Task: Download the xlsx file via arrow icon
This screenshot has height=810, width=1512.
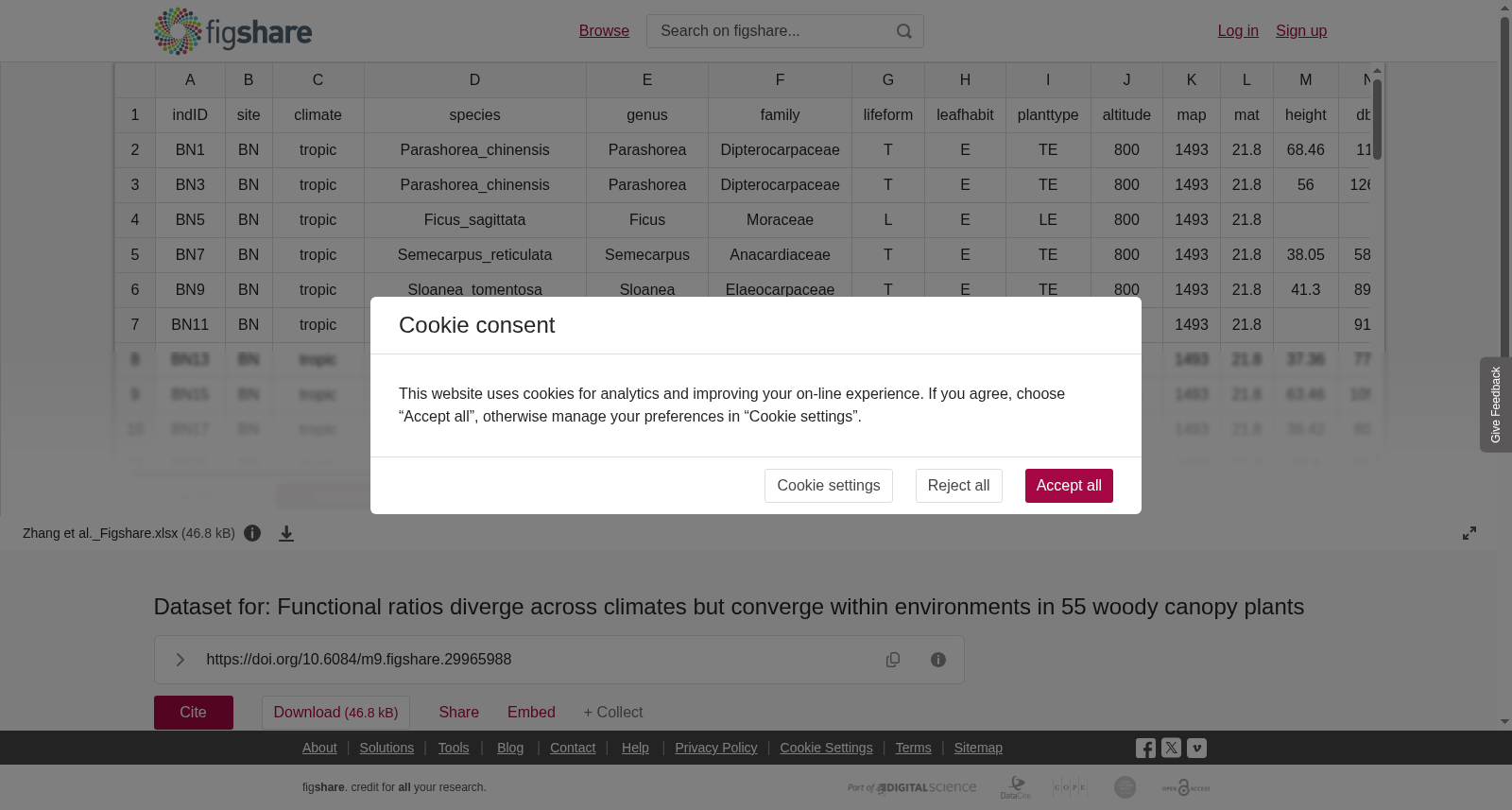Action: tap(286, 533)
